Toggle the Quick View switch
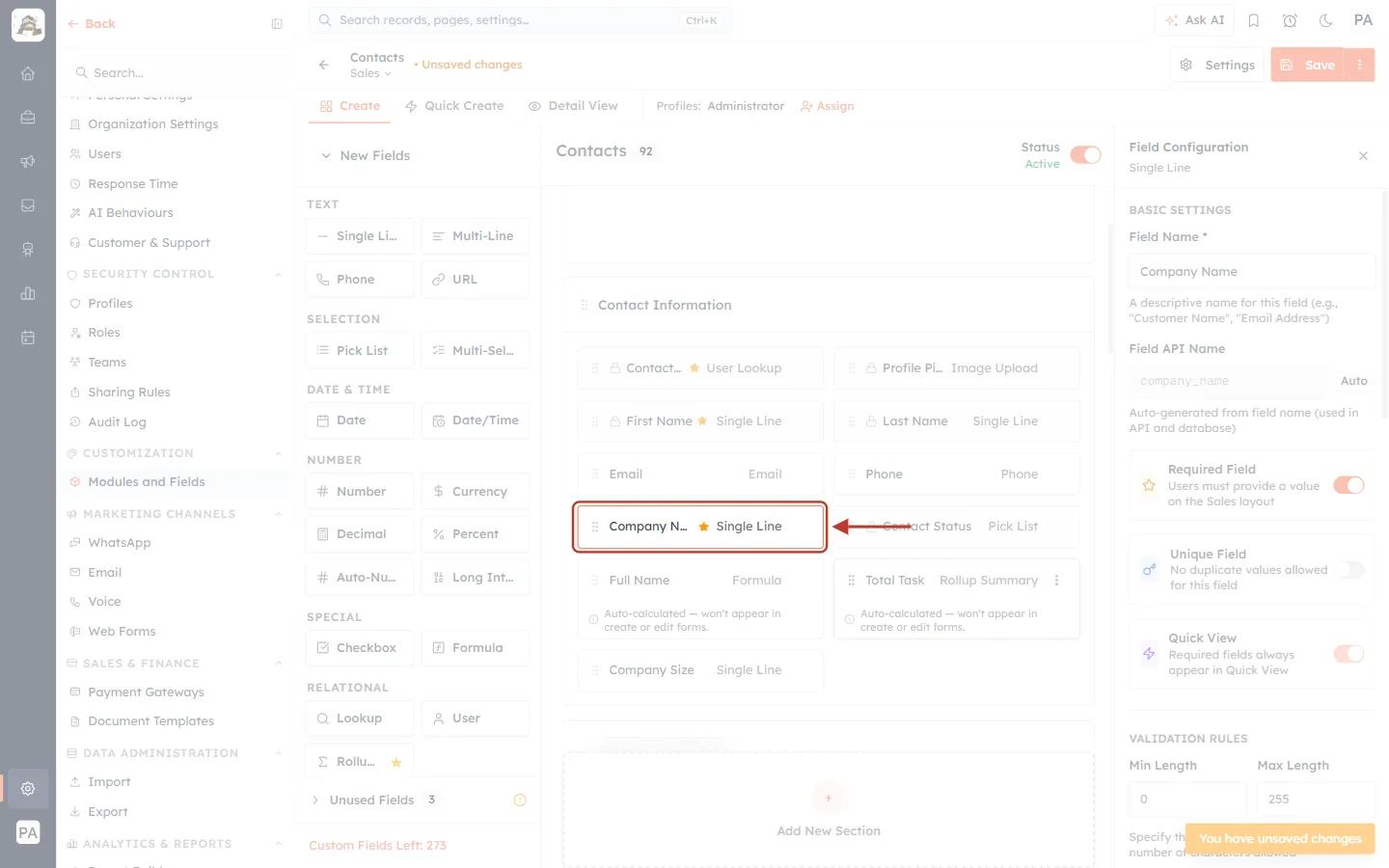Image resolution: width=1389 pixels, height=868 pixels. tap(1348, 654)
